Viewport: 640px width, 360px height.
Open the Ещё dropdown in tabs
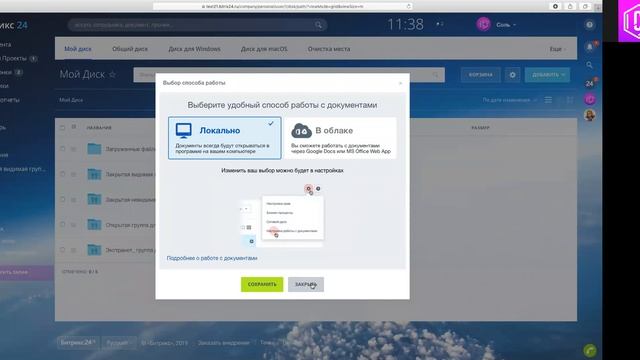[x=557, y=49]
